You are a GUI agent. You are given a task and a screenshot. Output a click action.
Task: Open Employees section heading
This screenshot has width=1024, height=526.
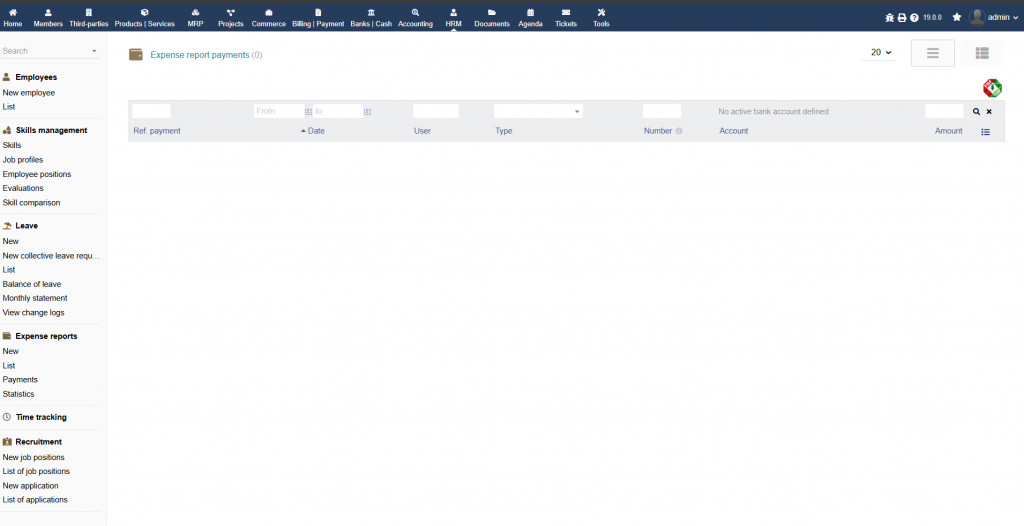pos(36,77)
